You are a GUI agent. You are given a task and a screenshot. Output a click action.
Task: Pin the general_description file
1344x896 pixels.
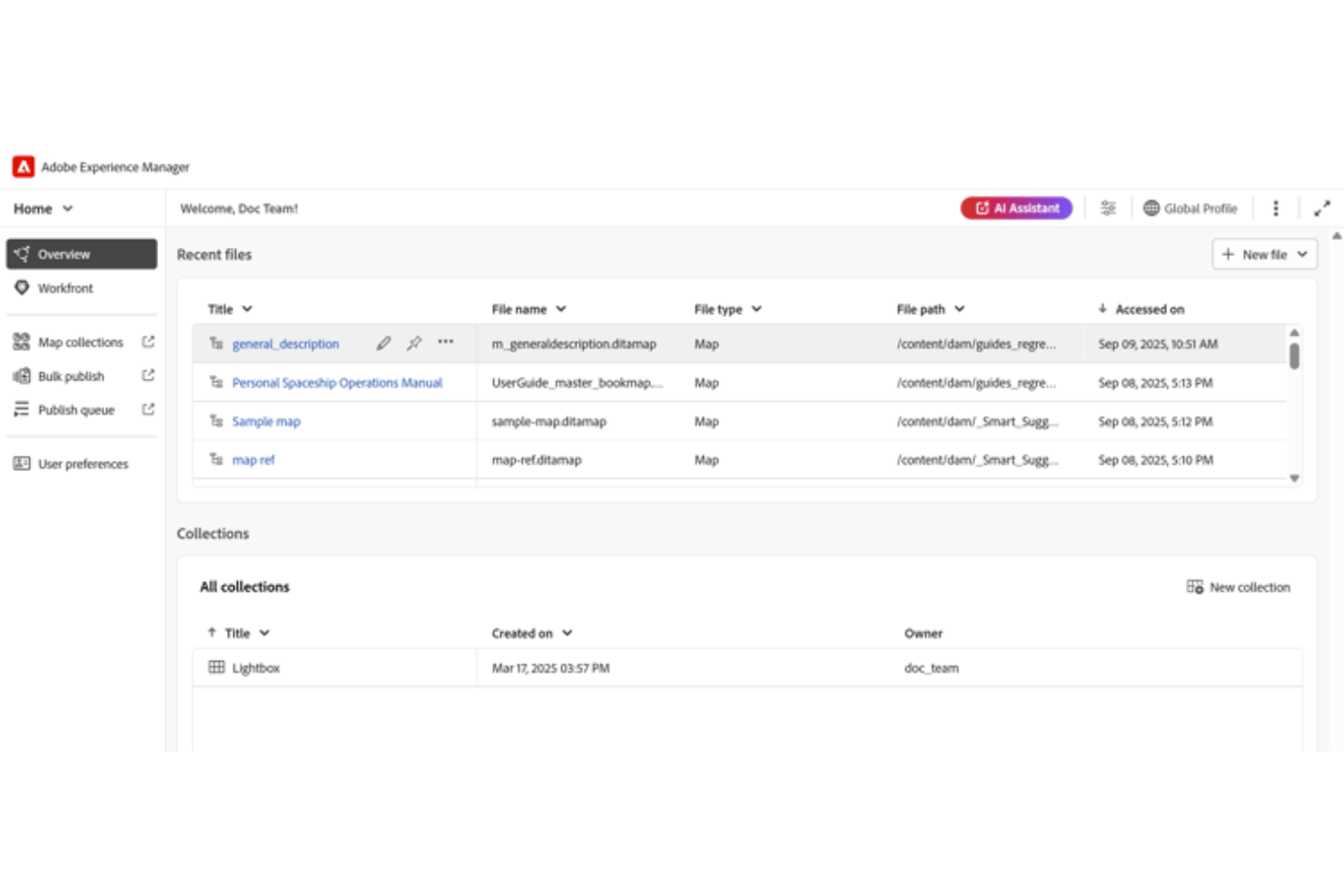[x=414, y=343]
